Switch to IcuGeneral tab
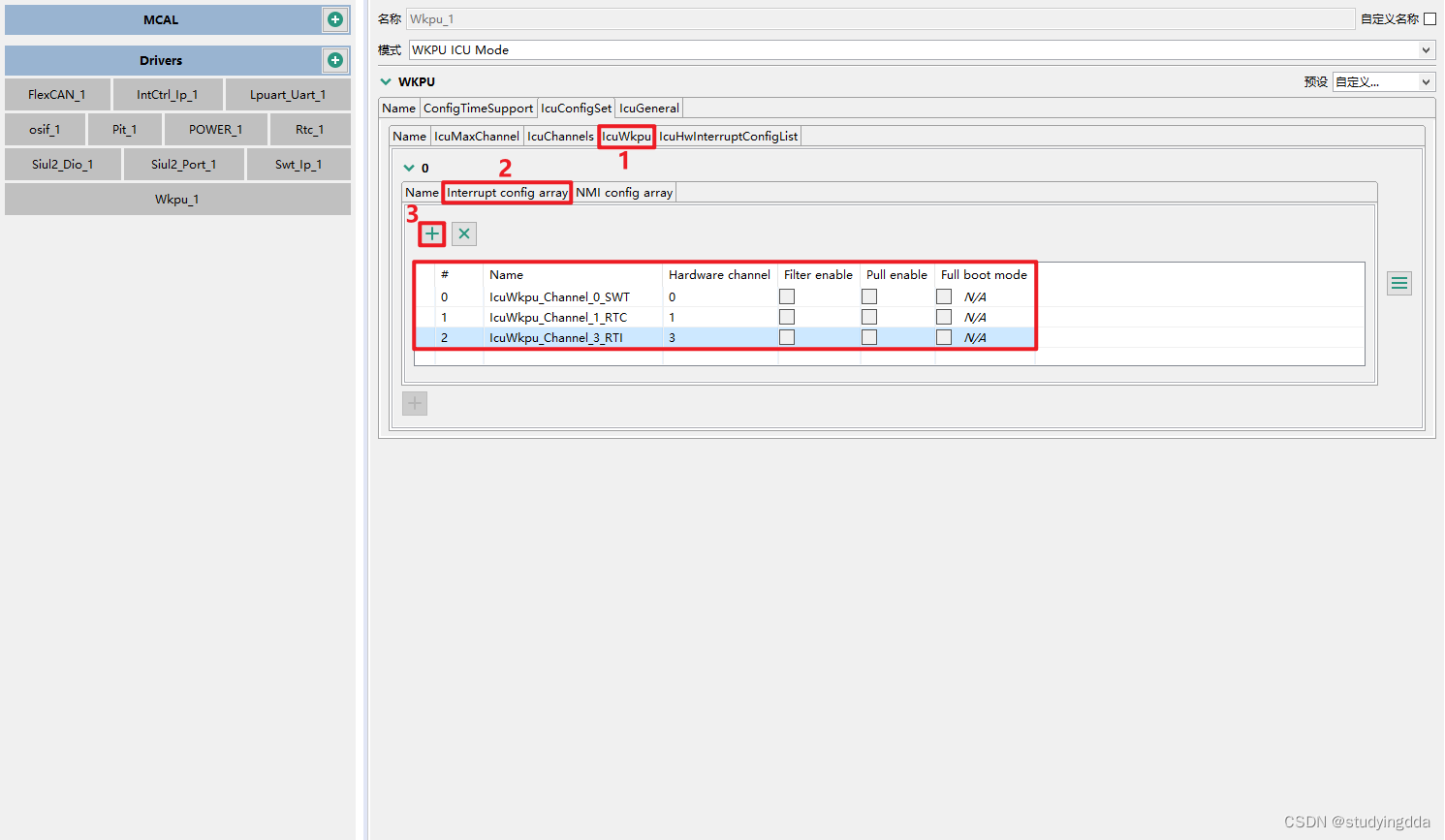This screenshot has width=1445, height=840. click(x=649, y=108)
